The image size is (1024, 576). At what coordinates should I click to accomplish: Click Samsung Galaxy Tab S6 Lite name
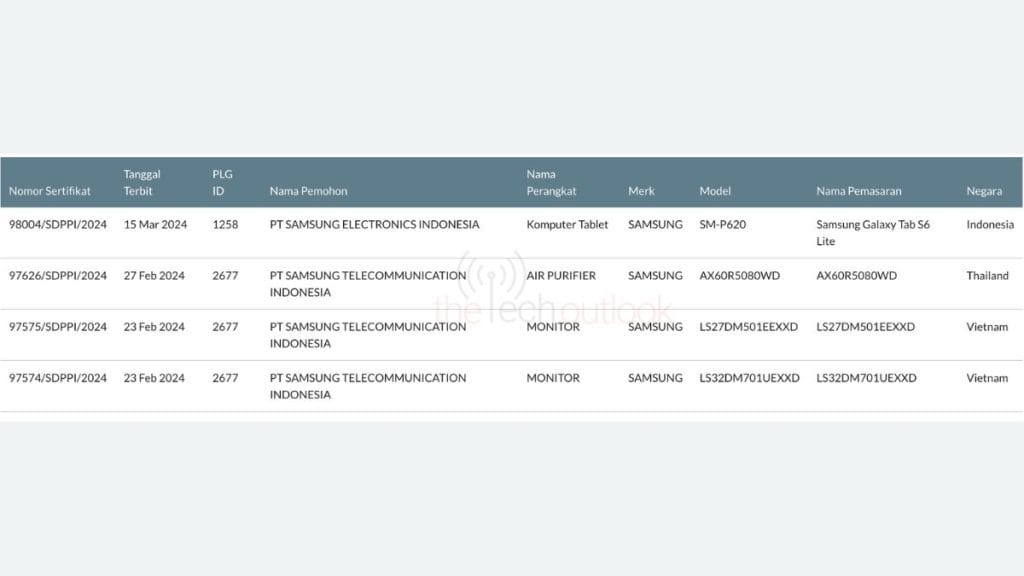click(872, 233)
